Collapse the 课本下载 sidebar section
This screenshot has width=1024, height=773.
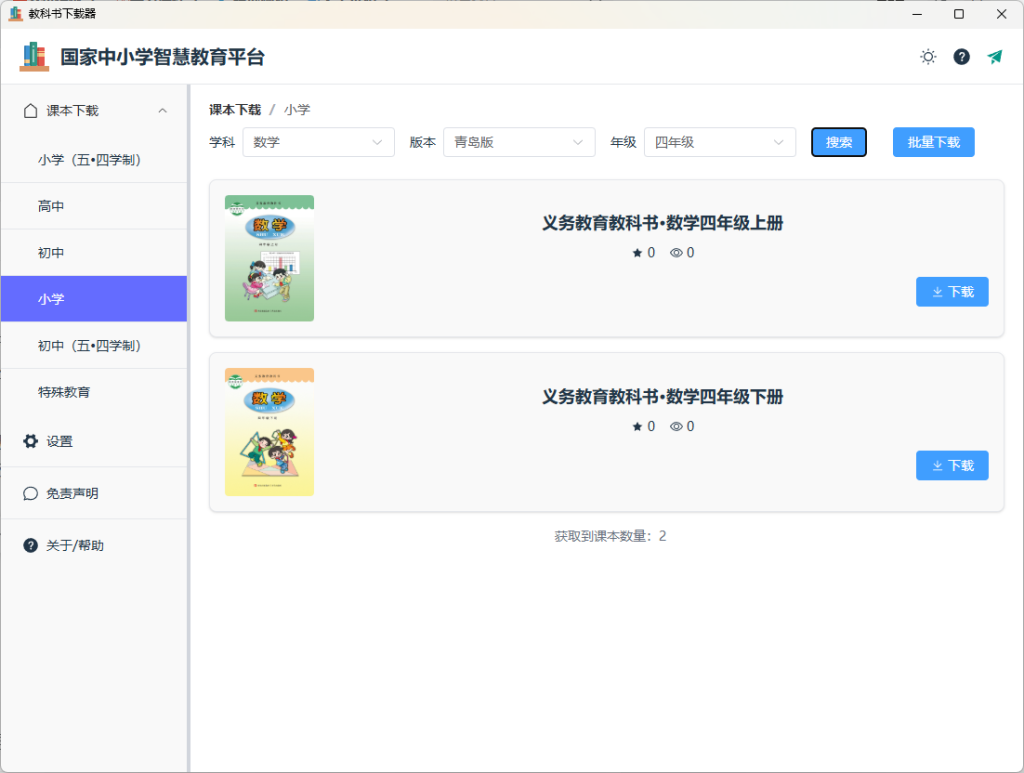click(x=163, y=110)
